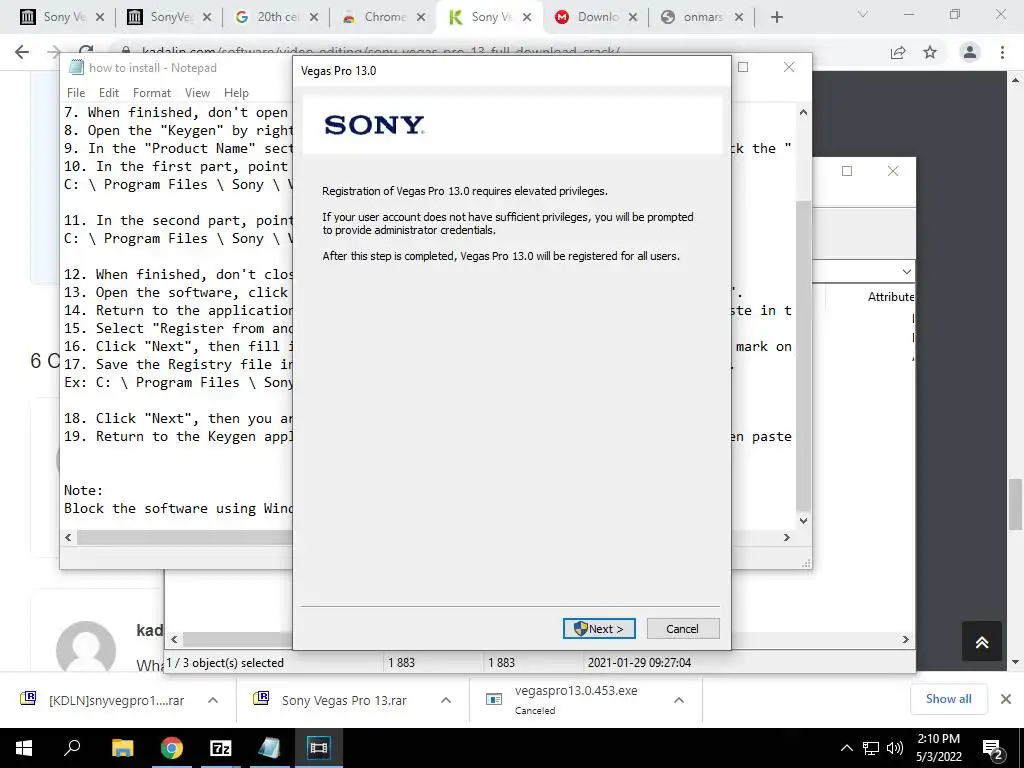This screenshot has height=768, width=1024.
Task: Click Attributes column header in 7-Zip
Action: [890, 296]
